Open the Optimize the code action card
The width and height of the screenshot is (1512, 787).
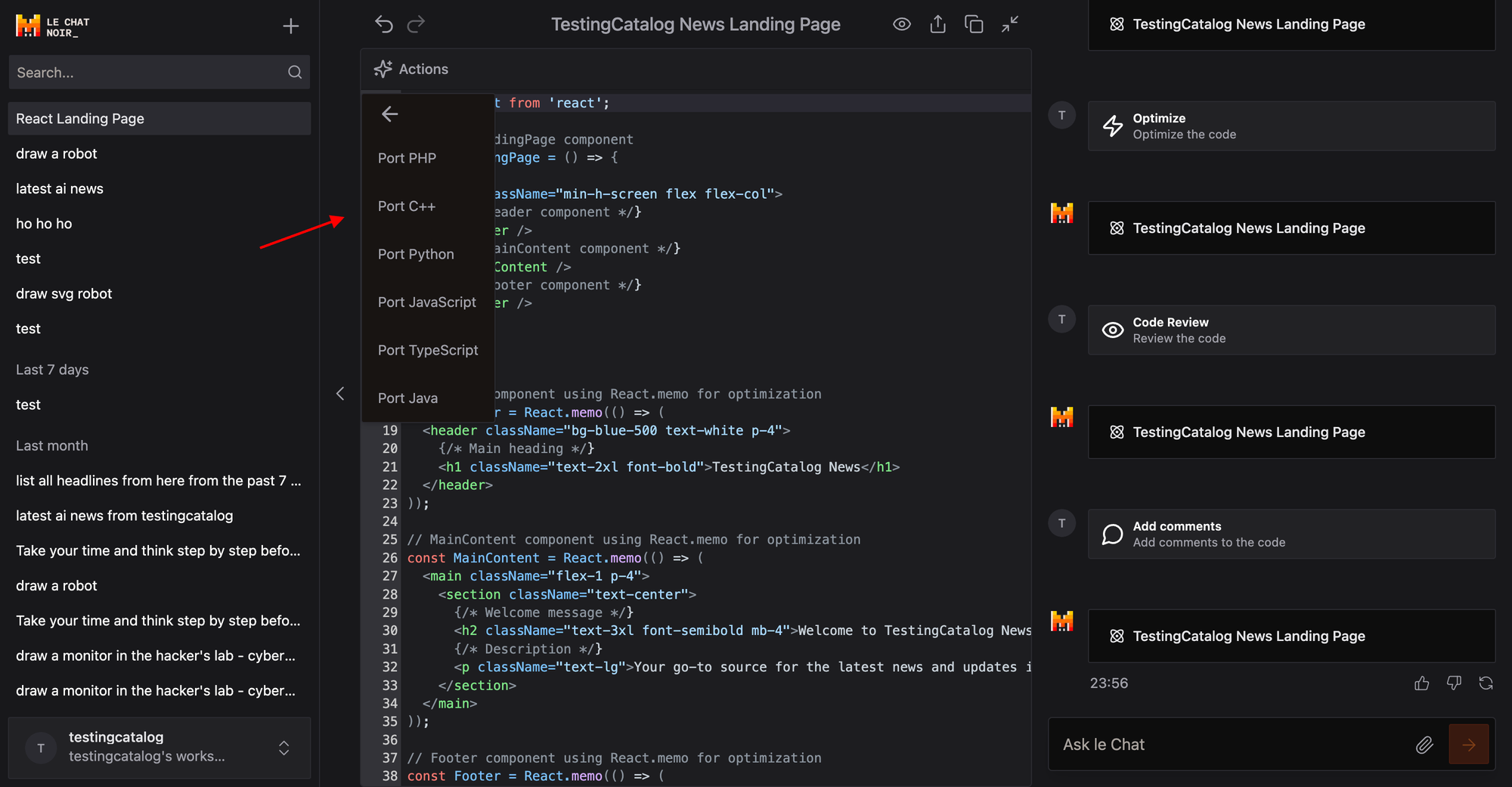pyautogui.click(x=1291, y=126)
